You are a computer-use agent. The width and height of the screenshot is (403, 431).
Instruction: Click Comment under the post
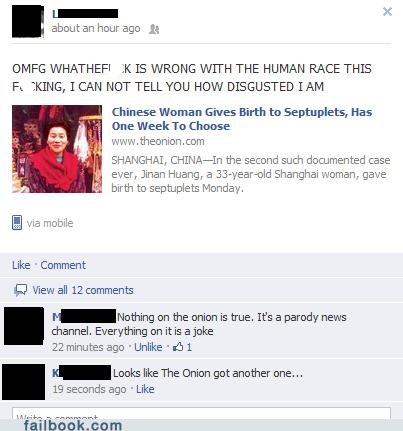pos(63,265)
